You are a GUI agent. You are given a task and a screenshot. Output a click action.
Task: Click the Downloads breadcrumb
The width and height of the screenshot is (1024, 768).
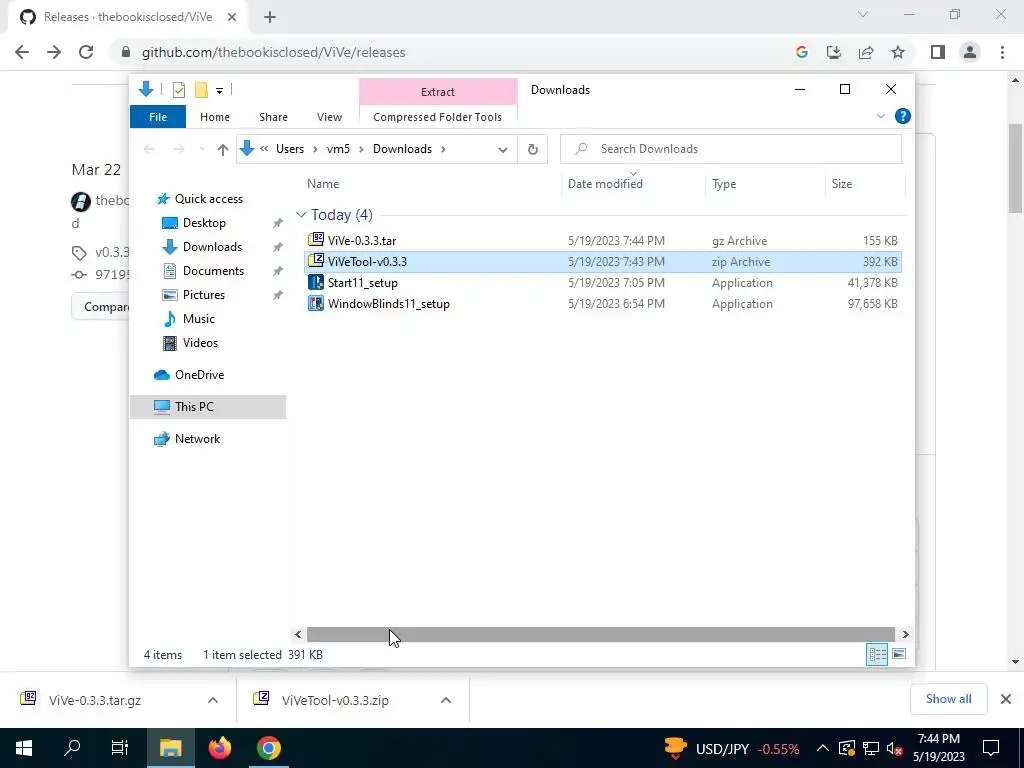(402, 149)
